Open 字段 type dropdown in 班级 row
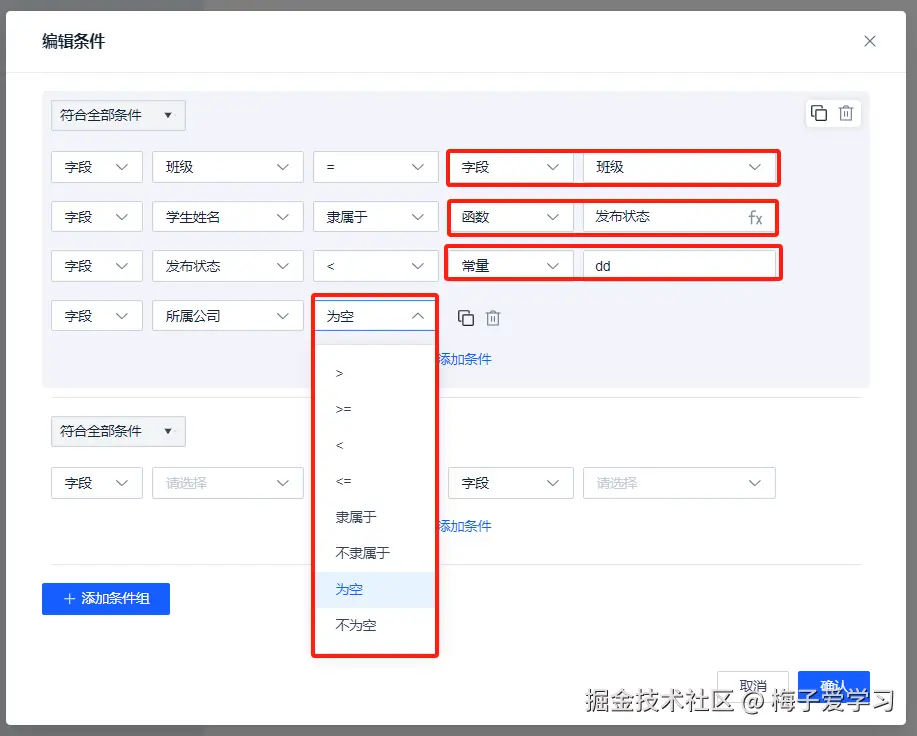 96,167
